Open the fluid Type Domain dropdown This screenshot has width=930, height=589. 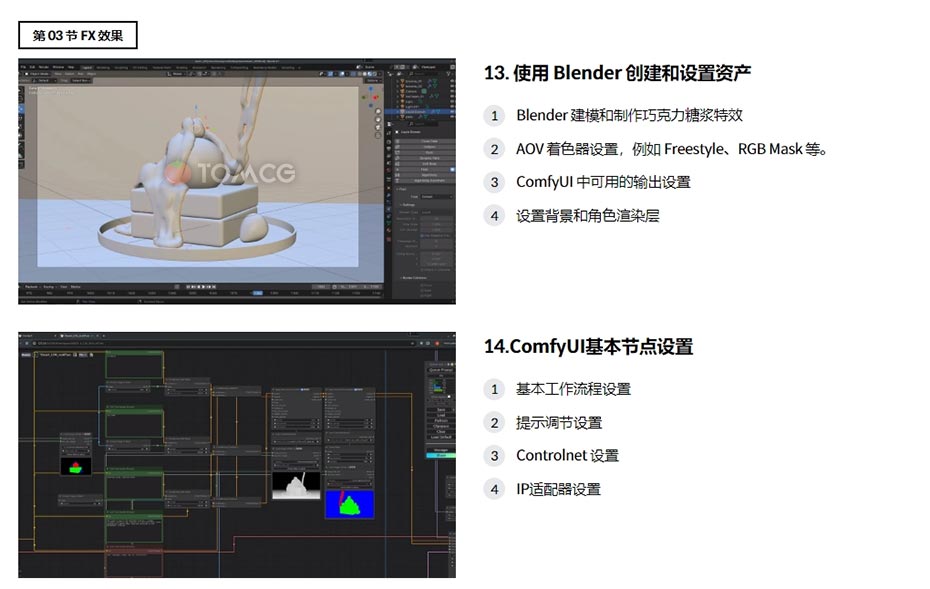pos(435,196)
